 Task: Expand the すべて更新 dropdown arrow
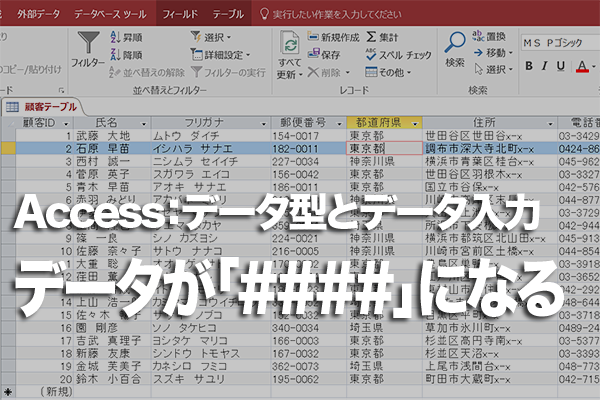[x=301, y=74]
